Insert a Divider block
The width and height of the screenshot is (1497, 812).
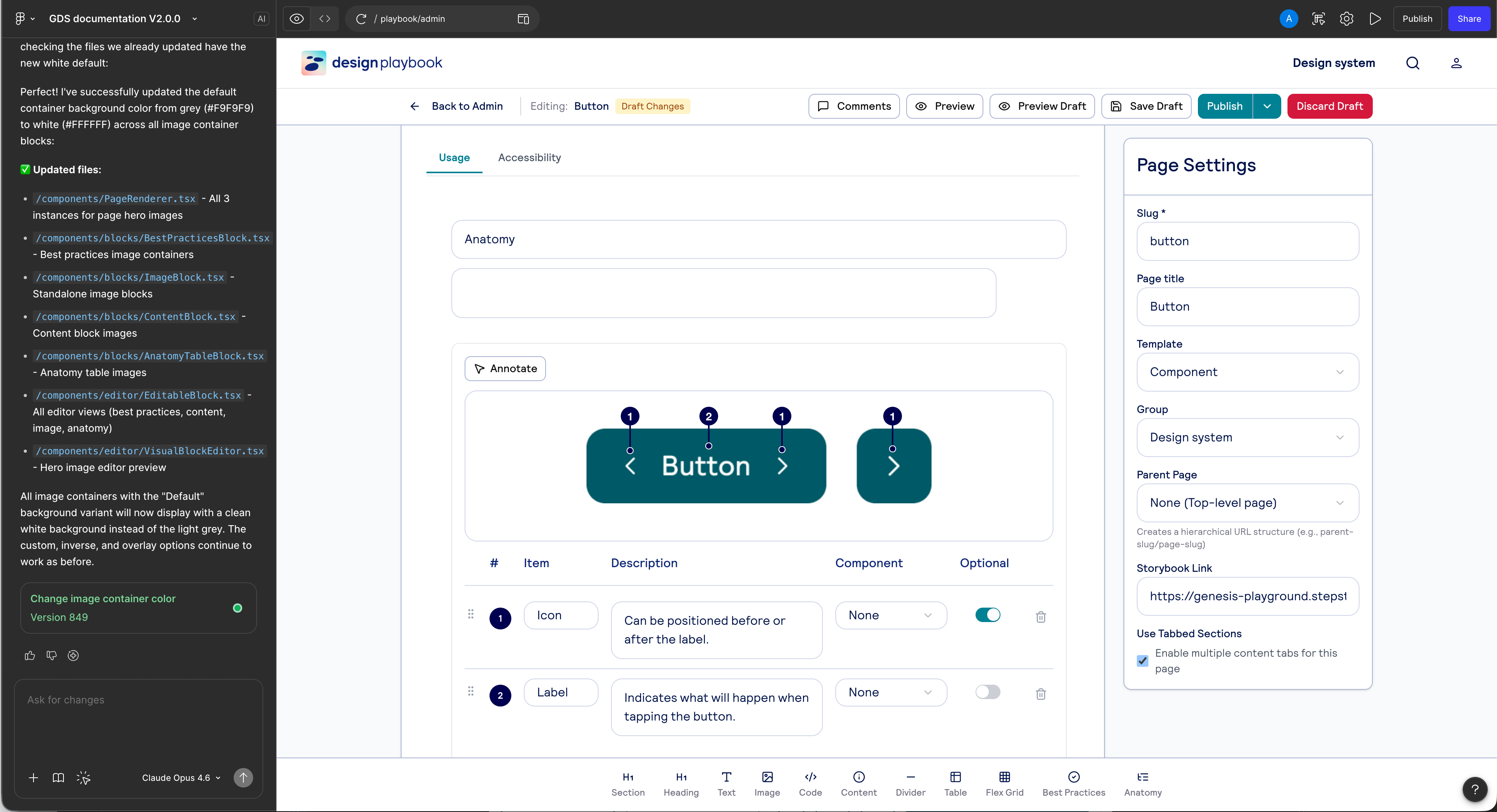tap(910, 784)
